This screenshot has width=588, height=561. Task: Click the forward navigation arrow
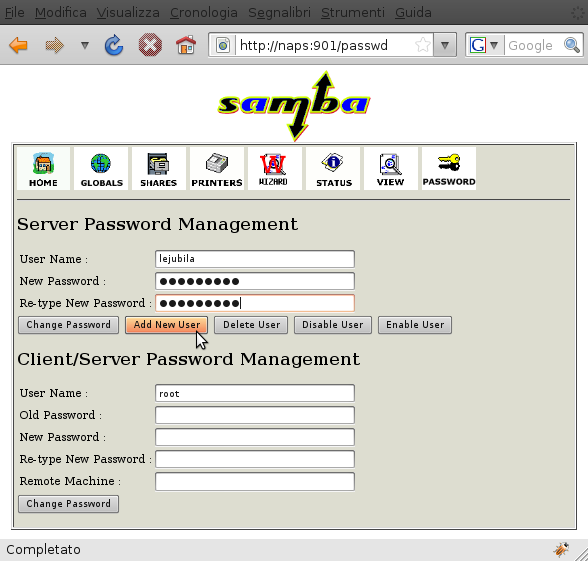tap(54, 46)
